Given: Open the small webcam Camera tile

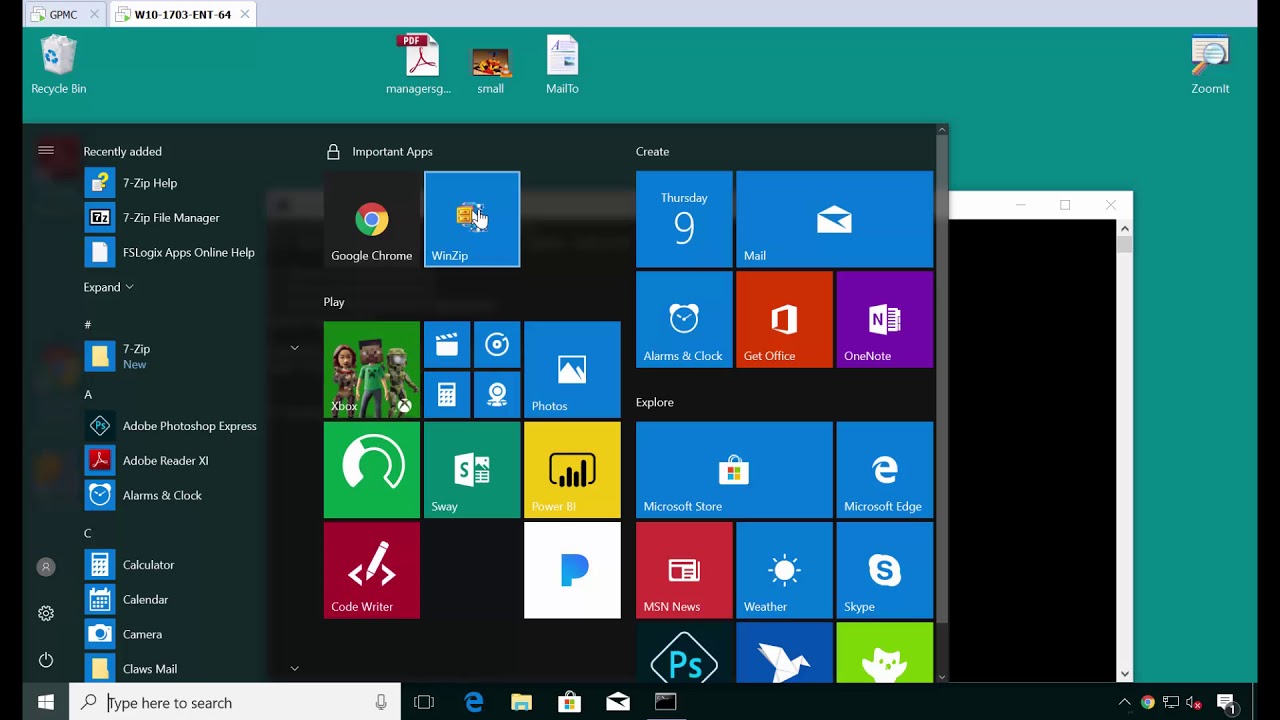Looking at the screenshot, I should coord(497,395).
